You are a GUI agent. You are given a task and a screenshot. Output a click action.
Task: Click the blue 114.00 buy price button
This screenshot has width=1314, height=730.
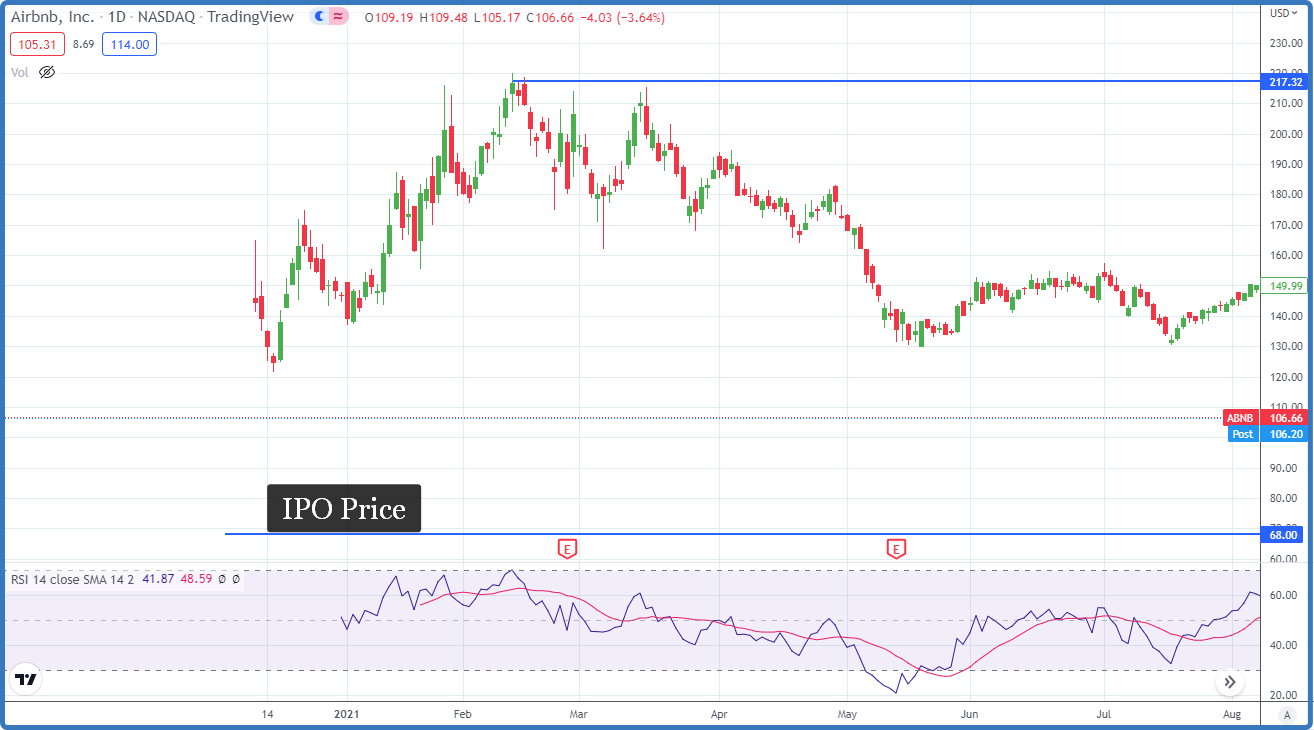[x=129, y=44]
